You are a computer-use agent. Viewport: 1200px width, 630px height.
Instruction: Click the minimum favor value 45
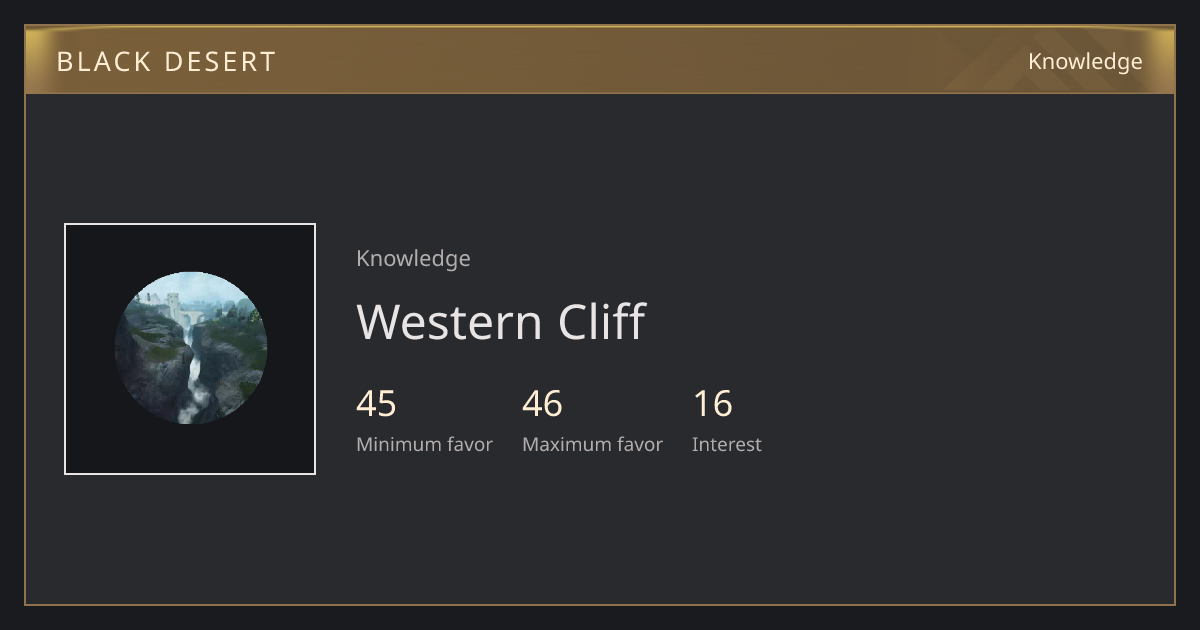coord(376,404)
